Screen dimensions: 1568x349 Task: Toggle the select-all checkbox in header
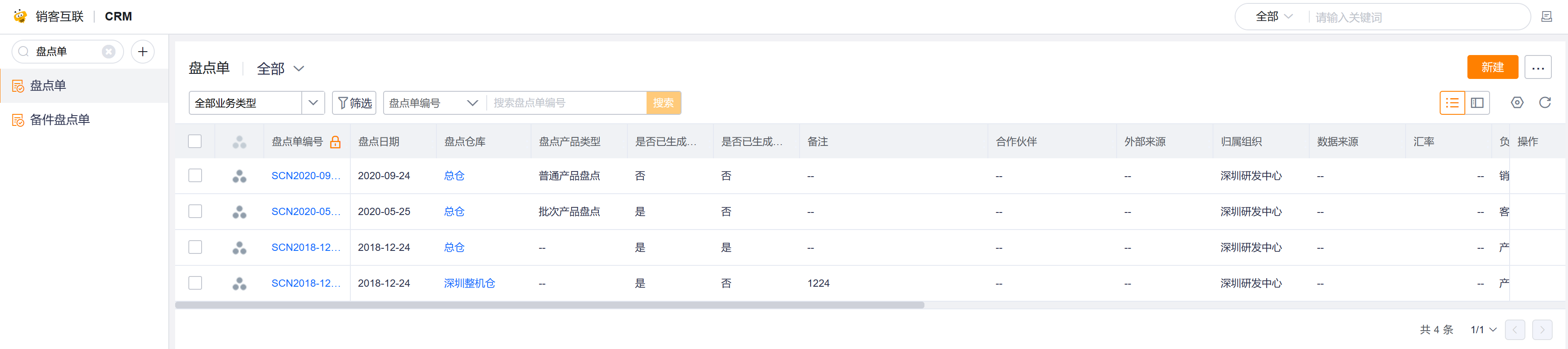(x=195, y=141)
